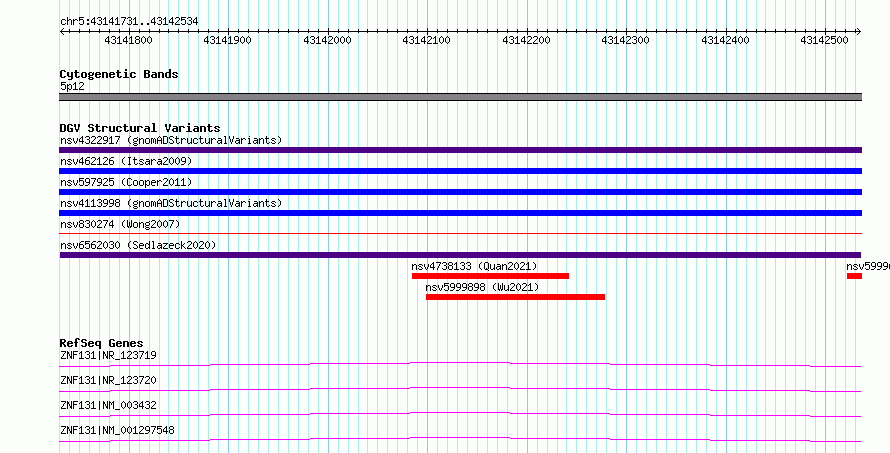Click the 43142000 ruler position label
Image resolution: width=890 pixels, height=453 pixels.
coord(328,40)
